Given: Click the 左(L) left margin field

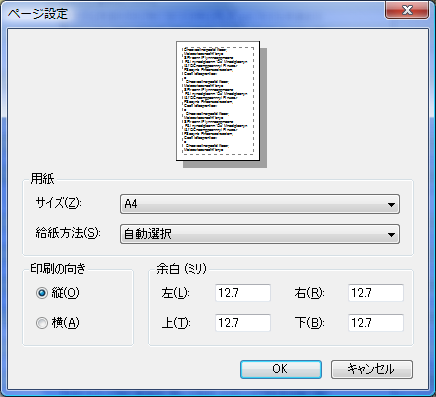Looking at the screenshot, I should coord(243,293).
